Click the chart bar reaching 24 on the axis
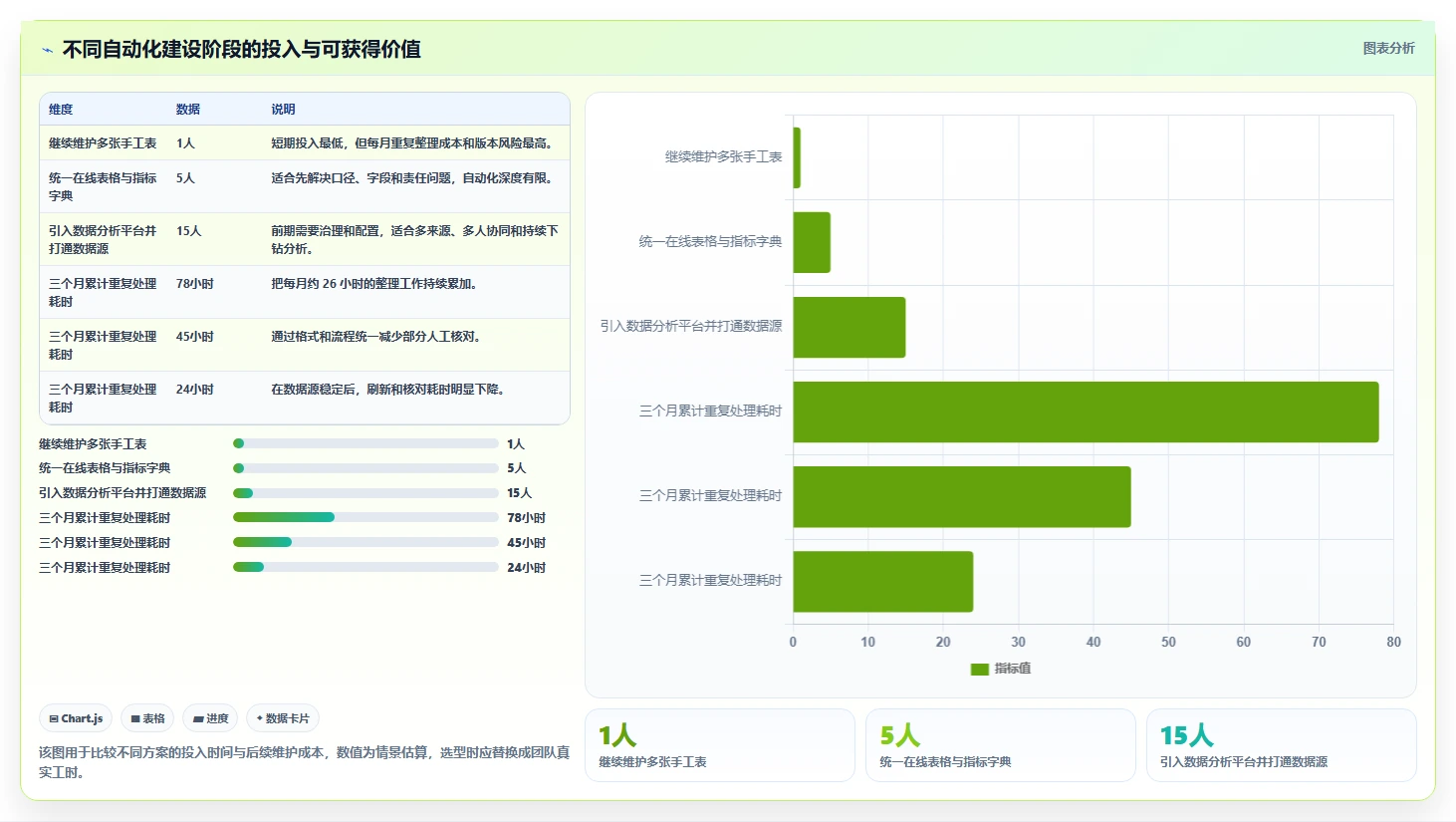The width and height of the screenshot is (1456, 822). coord(883,581)
